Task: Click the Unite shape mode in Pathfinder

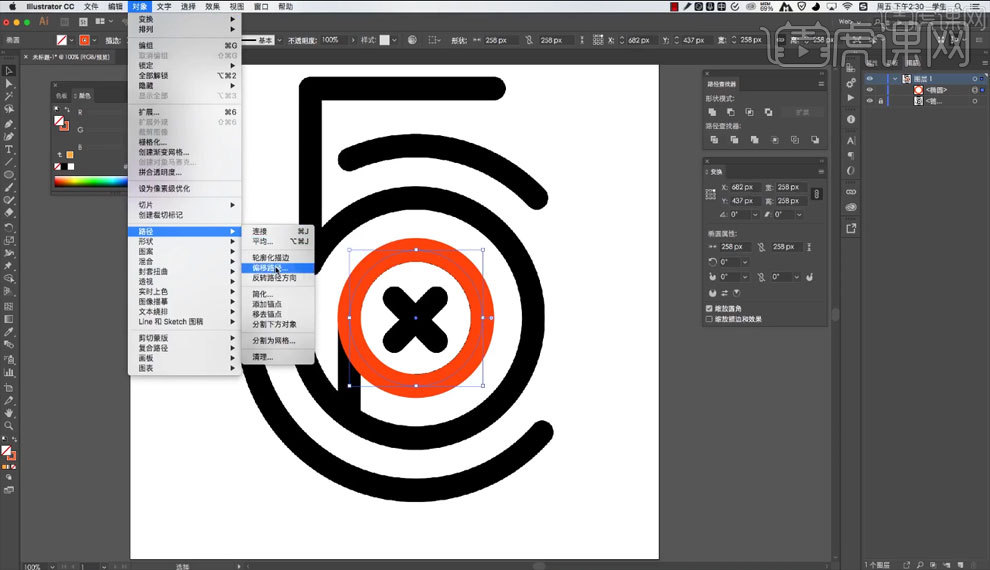Action: pos(712,112)
